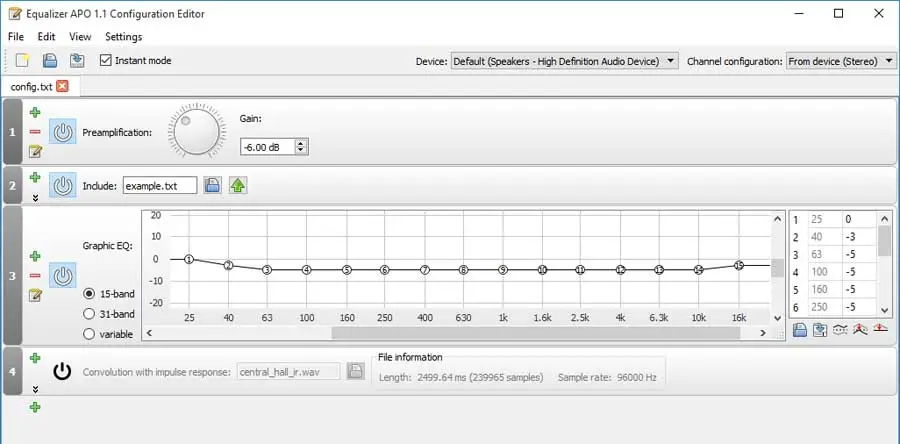Browse for the Include file

point(212,185)
